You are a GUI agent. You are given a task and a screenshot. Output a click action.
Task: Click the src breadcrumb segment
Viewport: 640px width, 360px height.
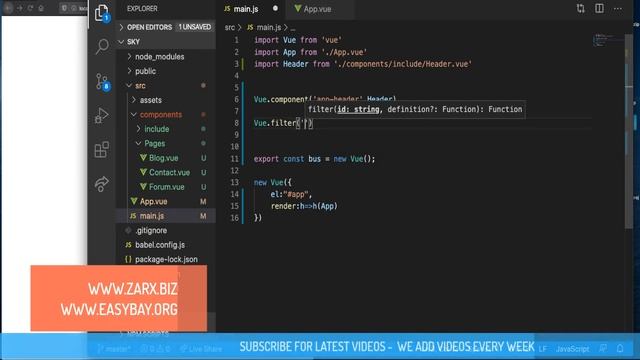tap(230, 27)
